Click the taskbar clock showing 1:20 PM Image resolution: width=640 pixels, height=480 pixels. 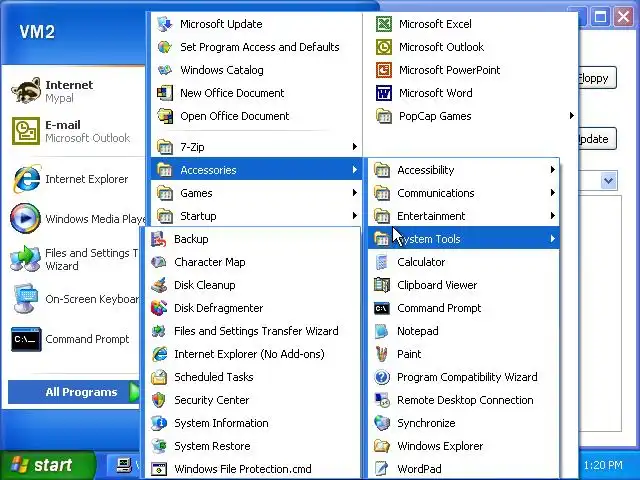point(603,465)
